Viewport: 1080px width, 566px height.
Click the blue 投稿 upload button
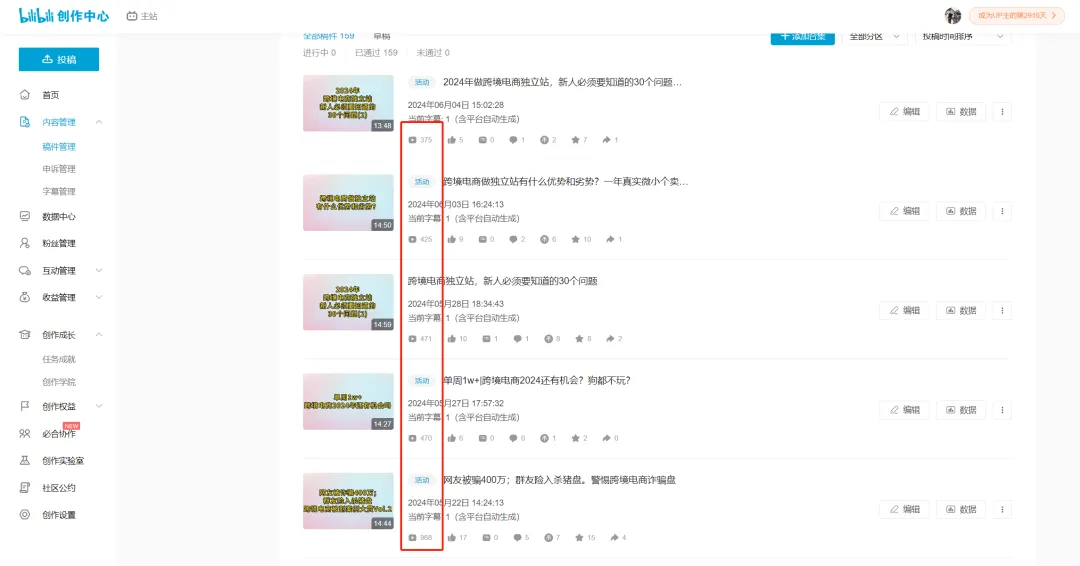pos(58,59)
